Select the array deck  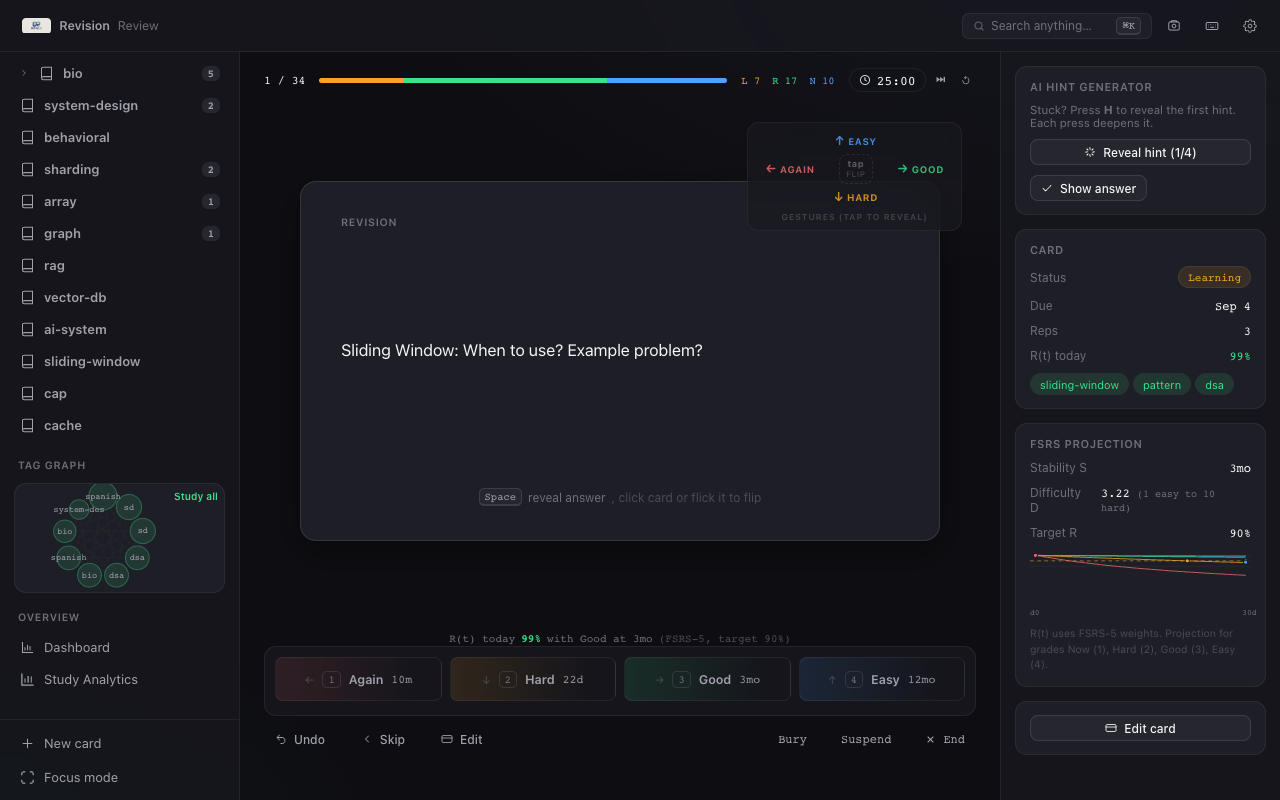tap(120, 201)
